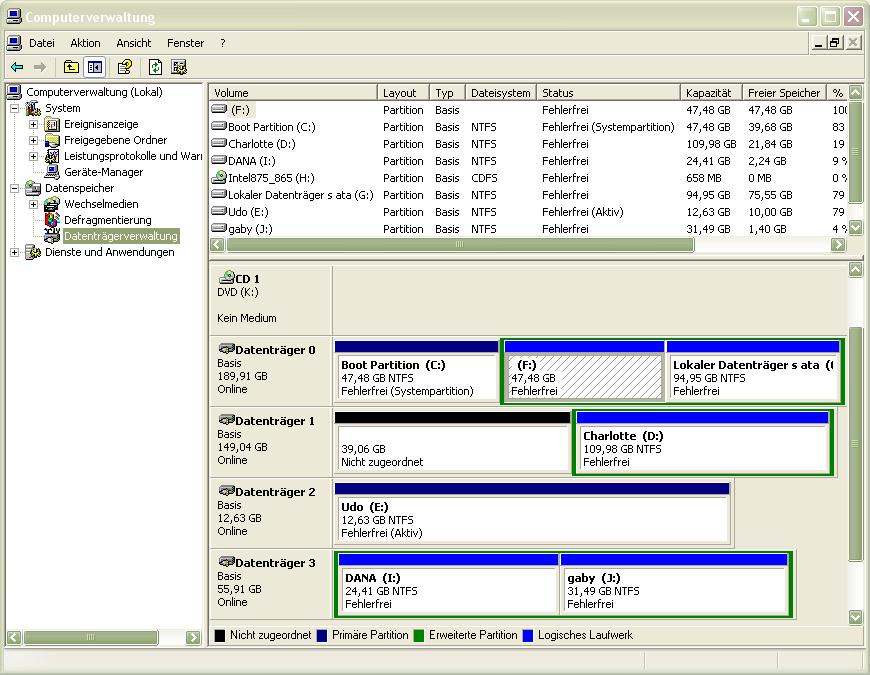
Task: Collapse the System tree node
Action: [15, 108]
